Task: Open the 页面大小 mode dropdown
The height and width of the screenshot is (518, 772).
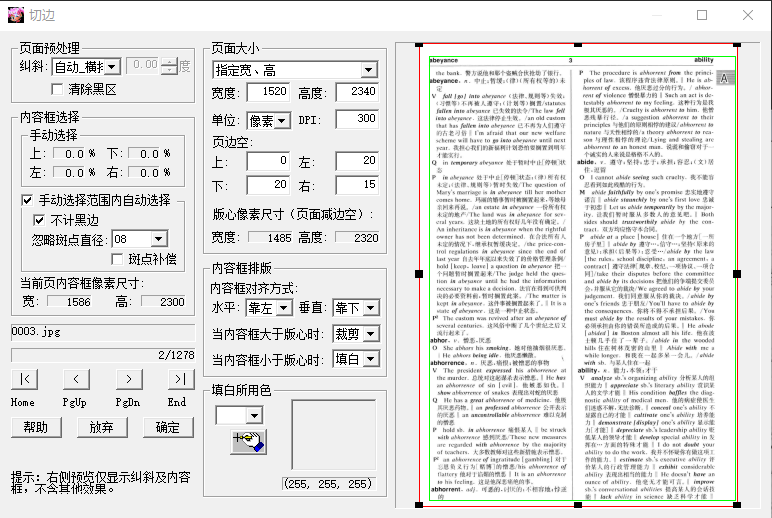Action: tap(368, 70)
